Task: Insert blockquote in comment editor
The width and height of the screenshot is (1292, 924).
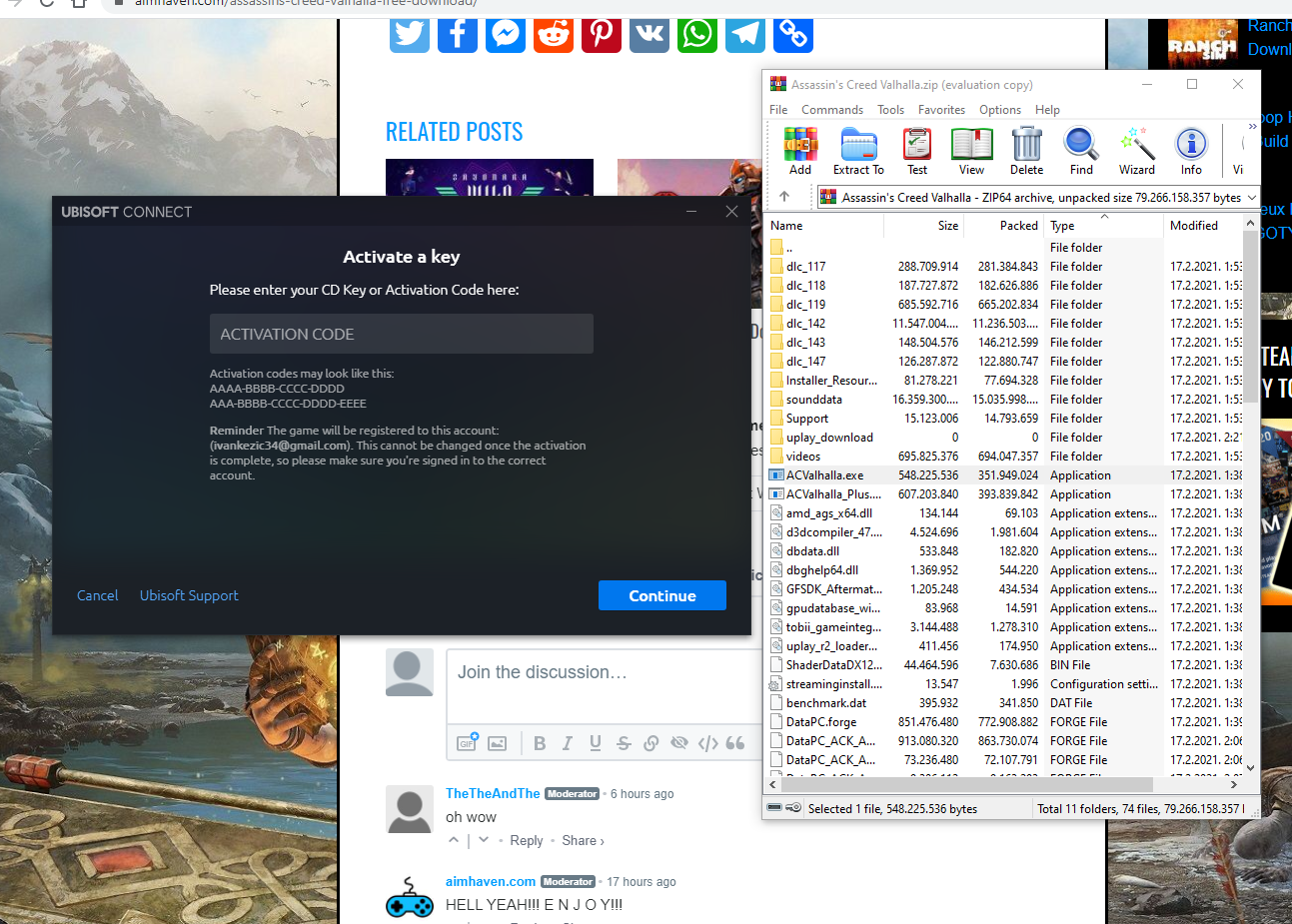Action: tap(735, 743)
